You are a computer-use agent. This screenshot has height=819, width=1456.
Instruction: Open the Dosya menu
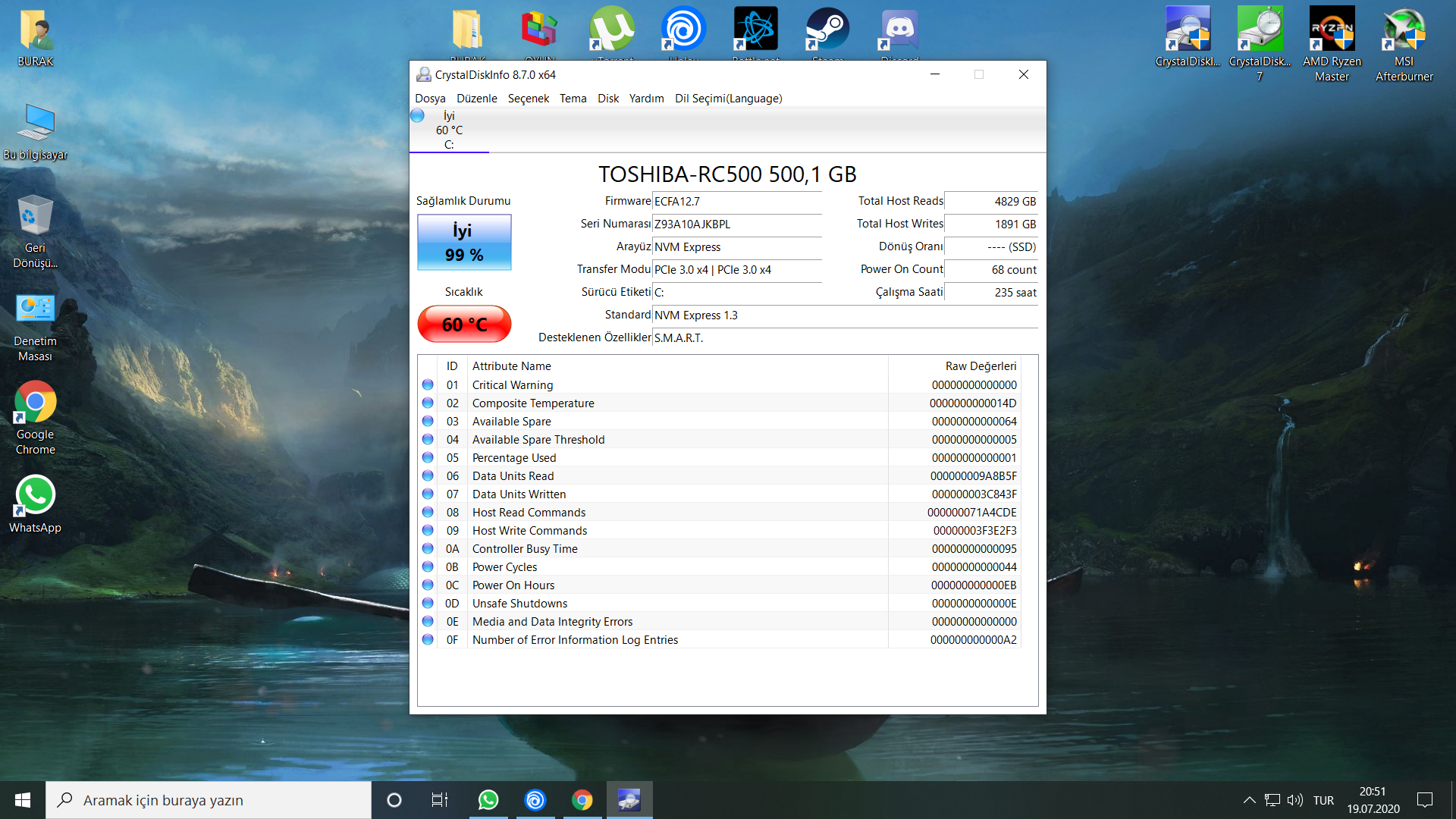(x=430, y=99)
